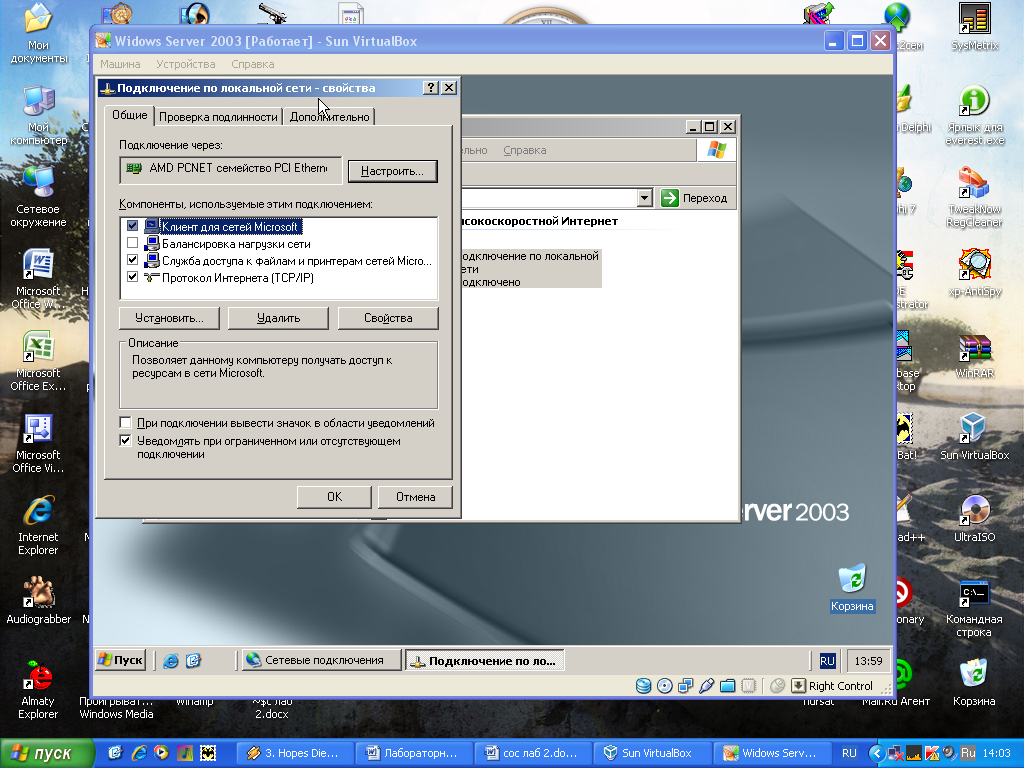Image resolution: width=1024 pixels, height=768 pixels.
Task: Open Ярлык для everest.exe shortcut
Action: pos(974,116)
